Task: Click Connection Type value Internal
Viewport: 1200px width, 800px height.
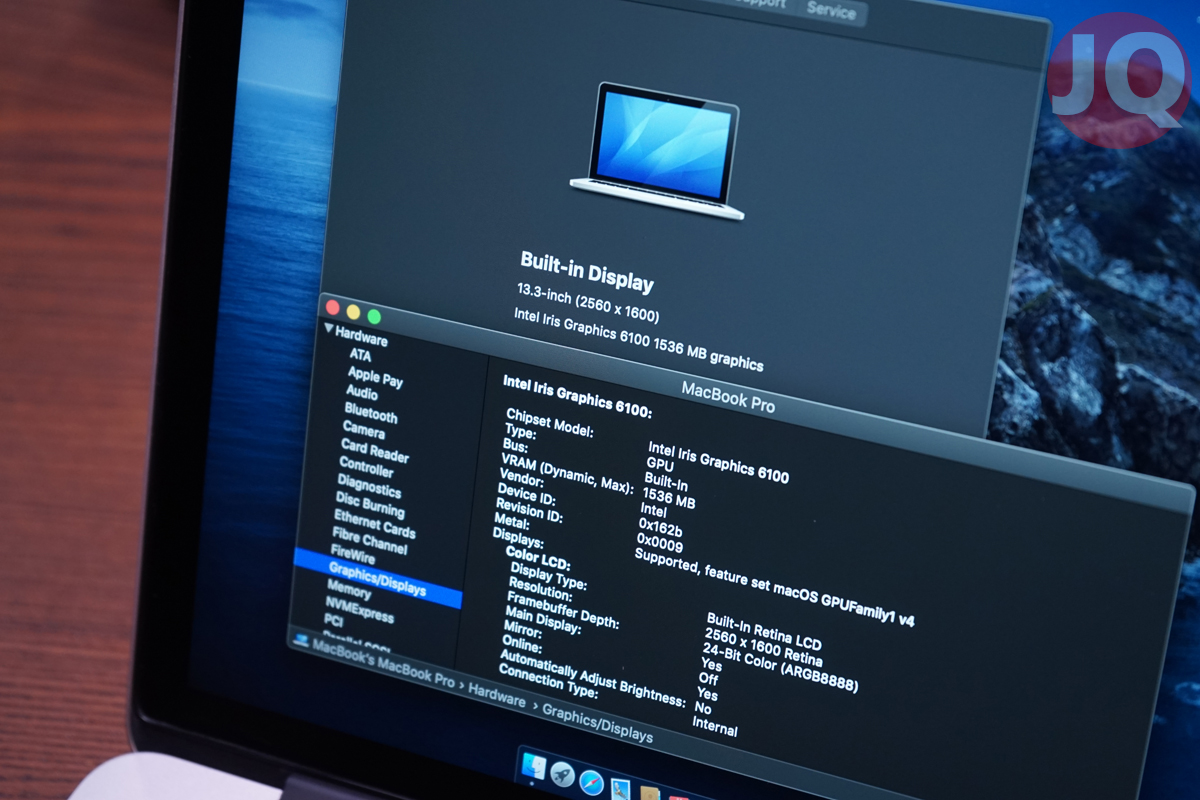Action: coord(715,726)
